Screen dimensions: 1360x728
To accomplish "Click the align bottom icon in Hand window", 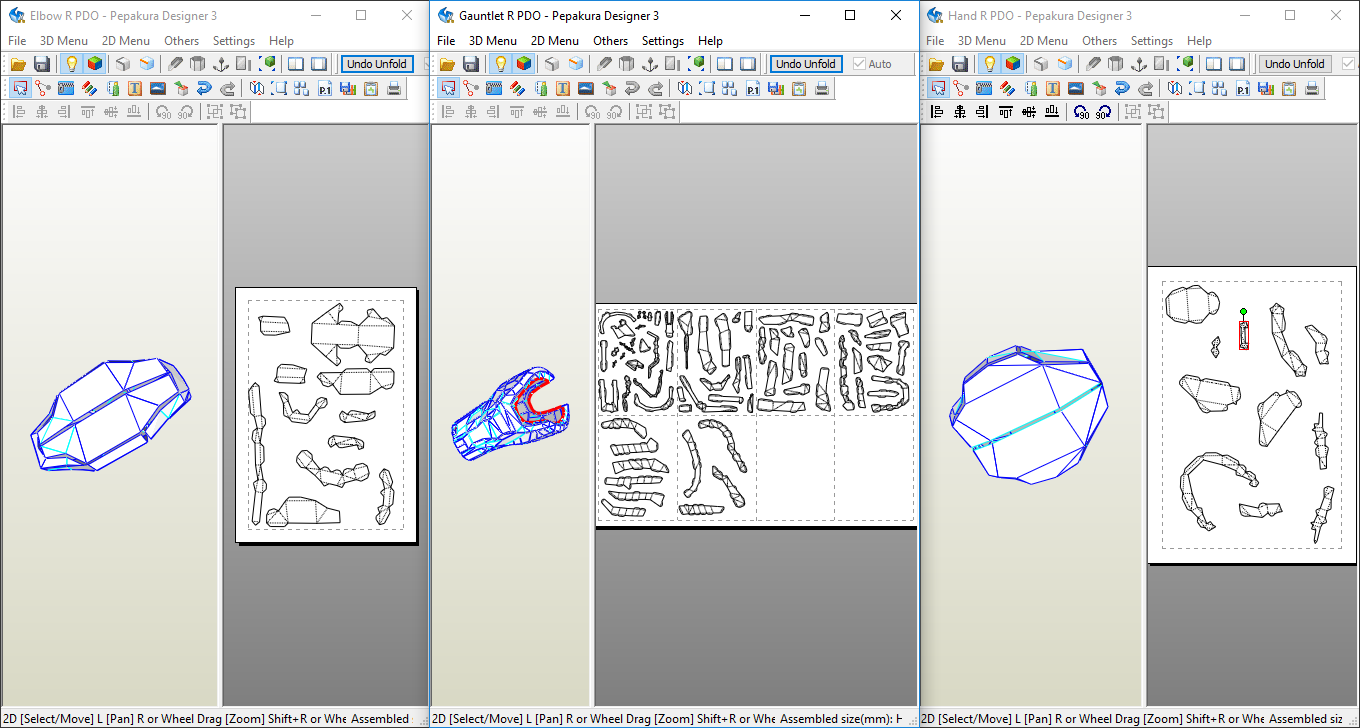I will tap(1052, 112).
